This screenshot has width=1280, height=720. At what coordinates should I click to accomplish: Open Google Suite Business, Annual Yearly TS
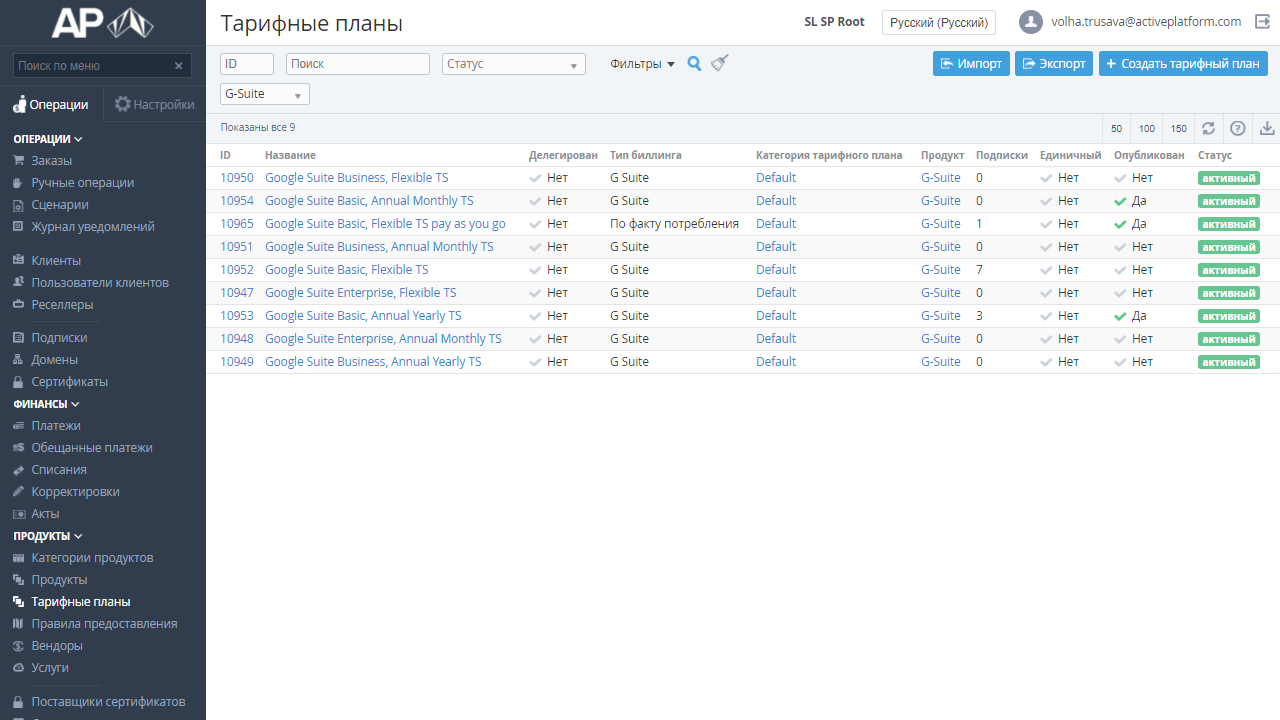point(373,362)
